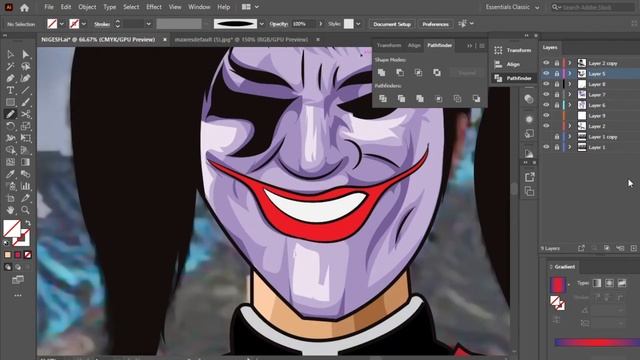This screenshot has width=640, height=360.
Task: Click Exclude shape mode icon
Action: click(437, 73)
